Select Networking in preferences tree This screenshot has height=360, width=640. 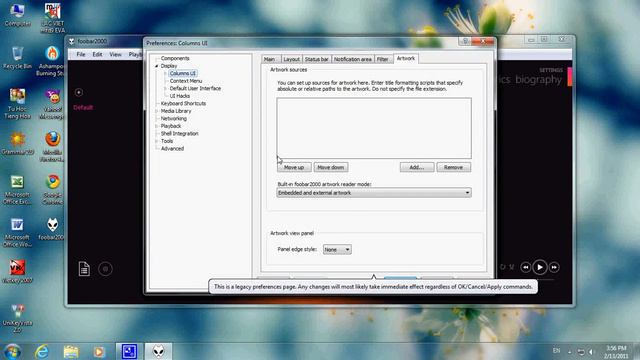pos(173,118)
